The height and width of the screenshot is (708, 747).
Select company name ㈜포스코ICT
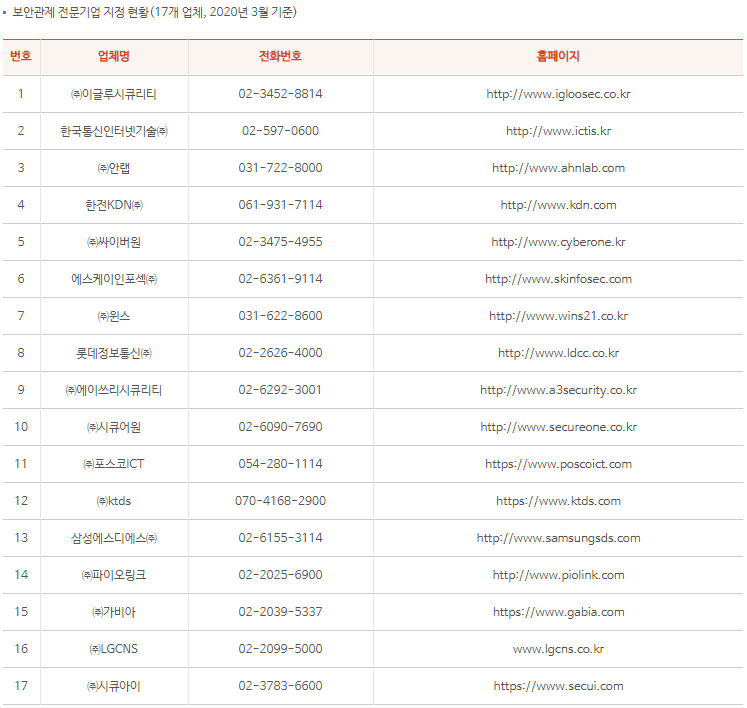[x=113, y=464]
